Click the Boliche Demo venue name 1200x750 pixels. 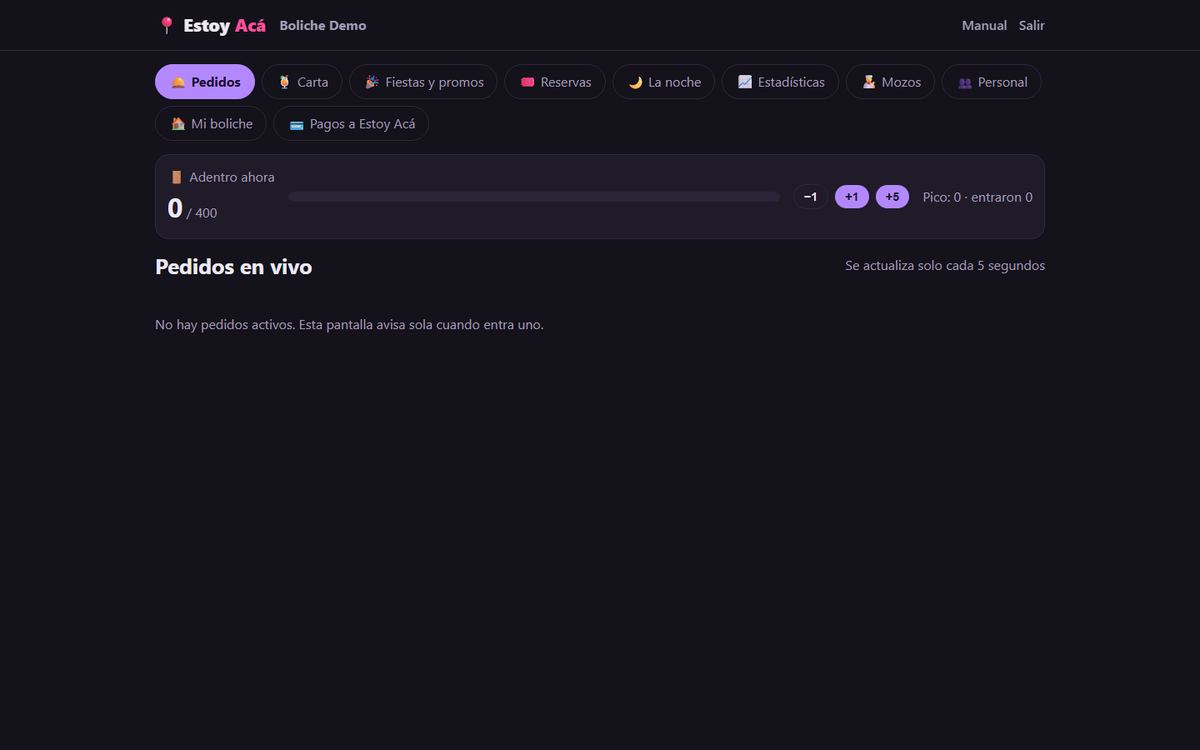323,25
